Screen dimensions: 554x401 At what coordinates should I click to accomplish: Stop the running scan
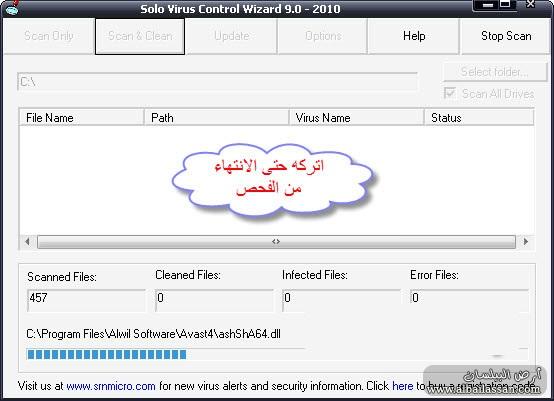(x=506, y=36)
